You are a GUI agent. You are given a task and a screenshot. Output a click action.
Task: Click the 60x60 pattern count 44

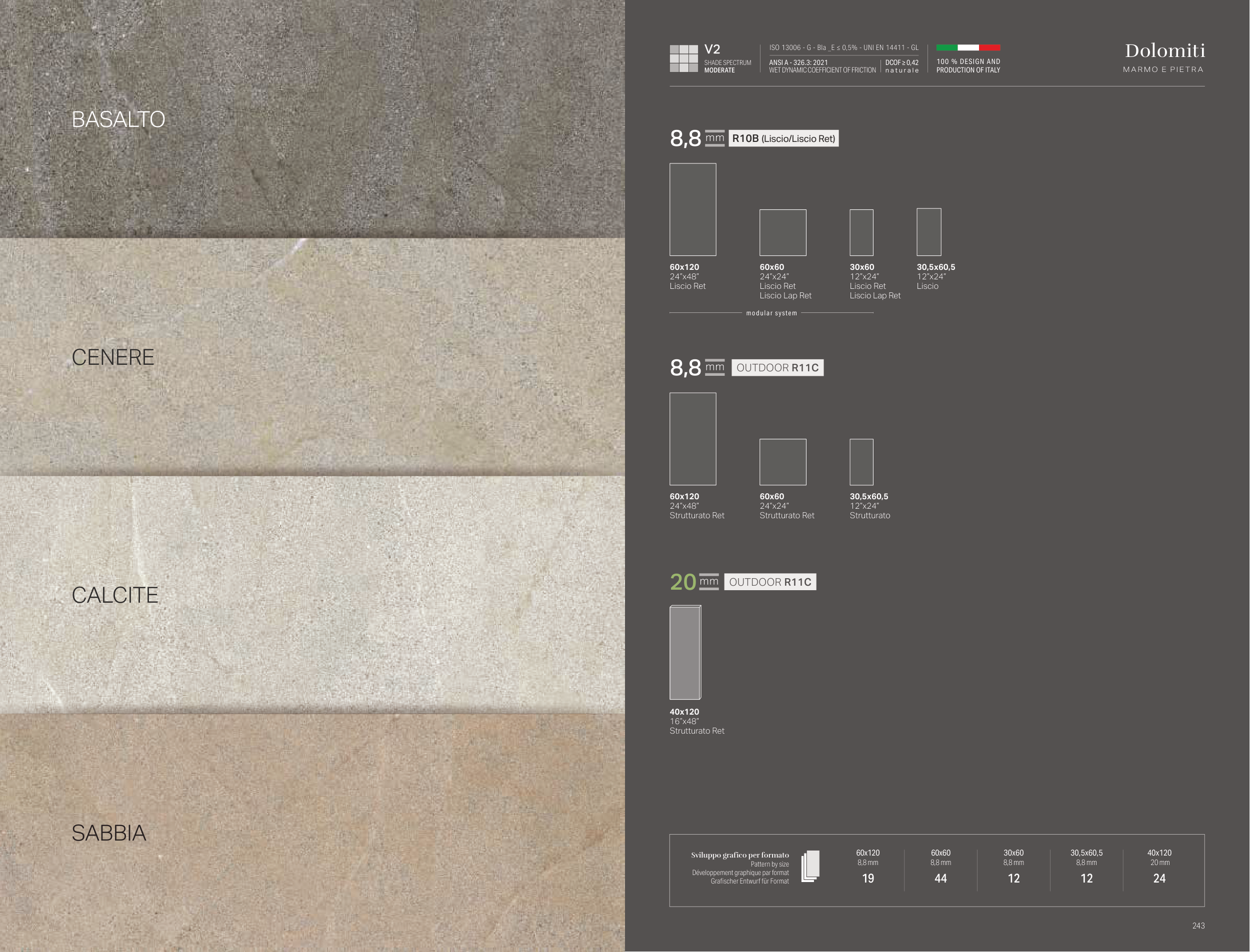pos(940,879)
